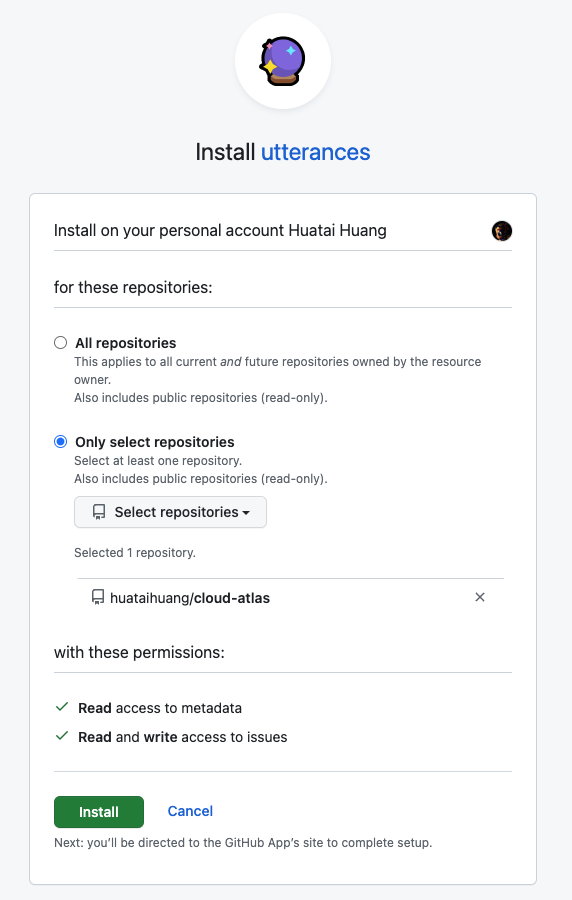Click the All repositories label text

126,343
